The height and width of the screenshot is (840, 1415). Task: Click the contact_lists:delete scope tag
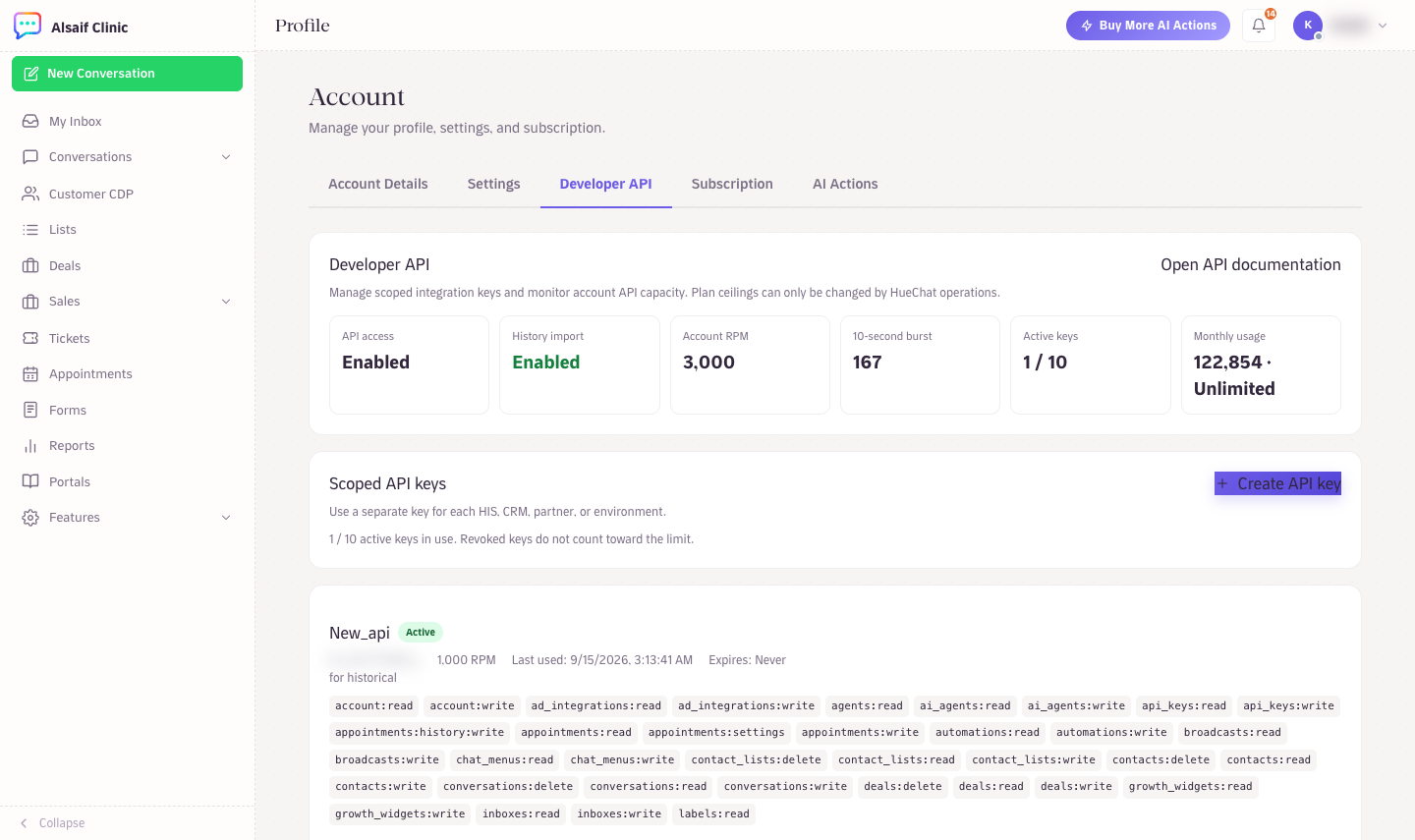(x=756, y=759)
